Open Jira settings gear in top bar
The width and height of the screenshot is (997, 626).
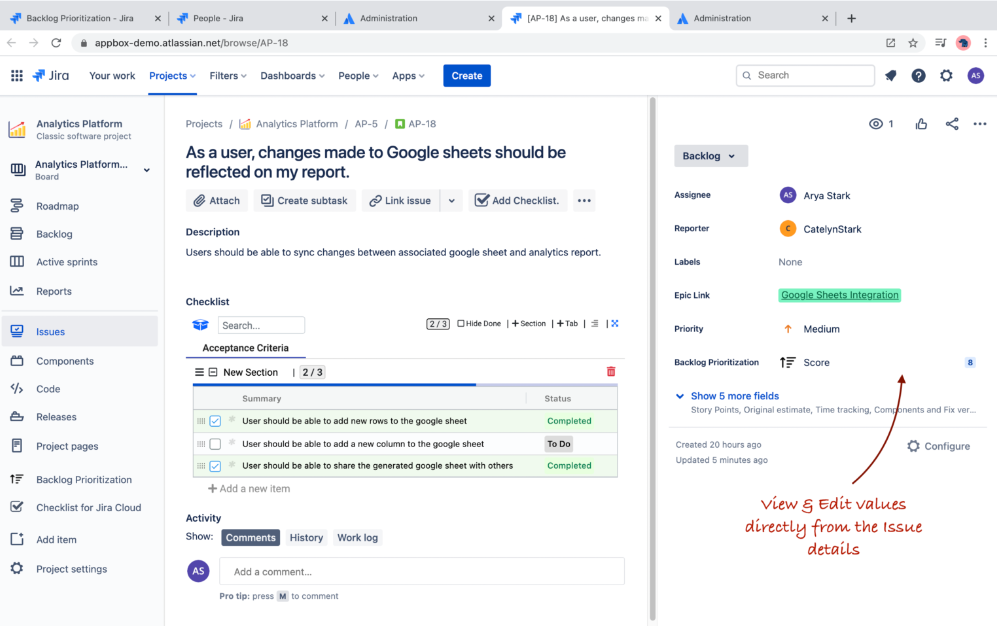pyautogui.click(x=946, y=76)
